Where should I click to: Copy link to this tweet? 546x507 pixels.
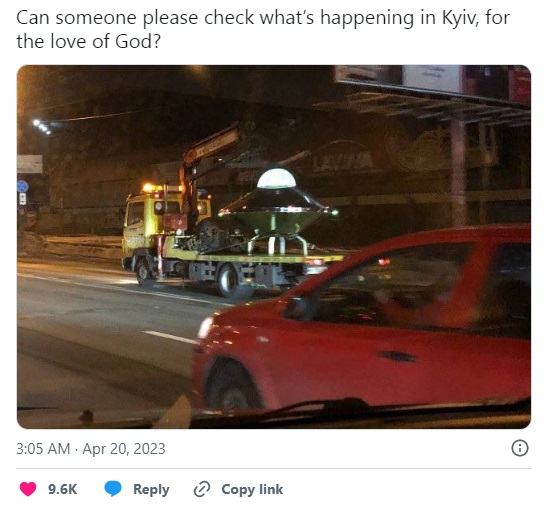pyautogui.click(x=252, y=489)
